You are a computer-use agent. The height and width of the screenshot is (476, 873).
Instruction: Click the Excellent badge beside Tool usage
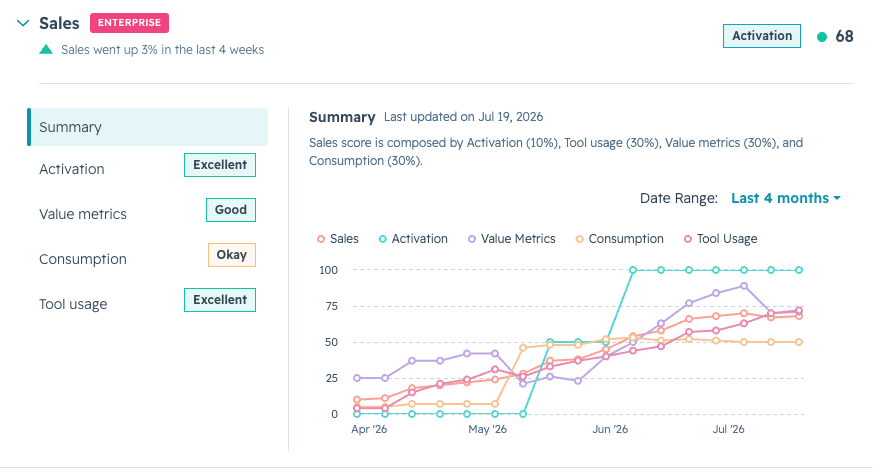click(x=220, y=300)
